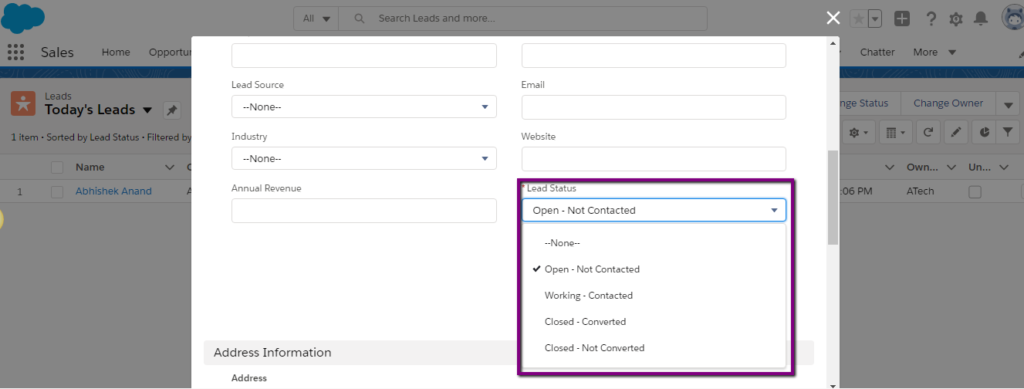Open the Setup gear icon
Image resolution: width=1024 pixels, height=389 pixels.
coord(956,20)
